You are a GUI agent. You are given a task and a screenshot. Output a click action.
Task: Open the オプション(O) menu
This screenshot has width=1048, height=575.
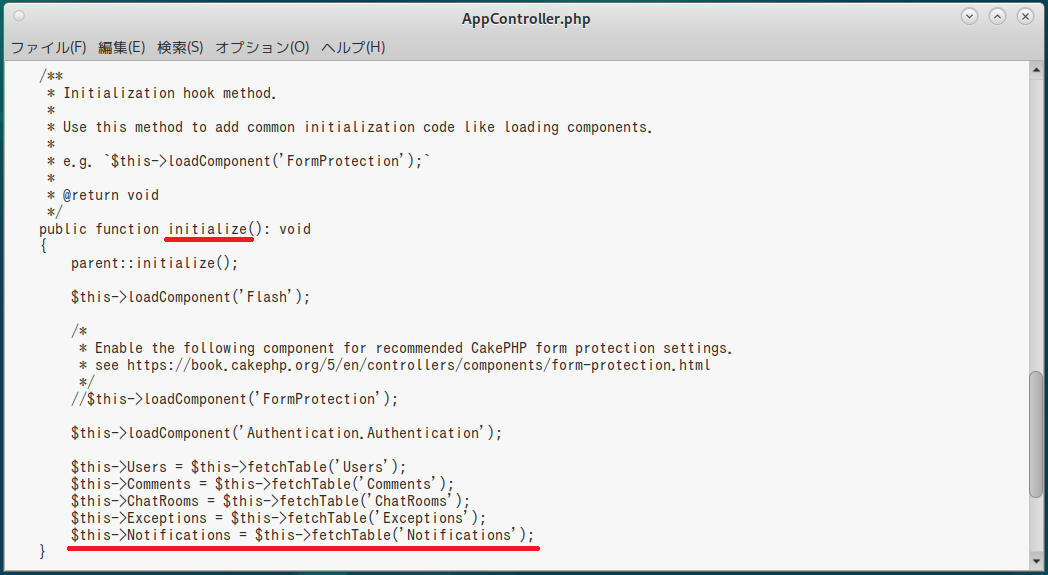262,47
